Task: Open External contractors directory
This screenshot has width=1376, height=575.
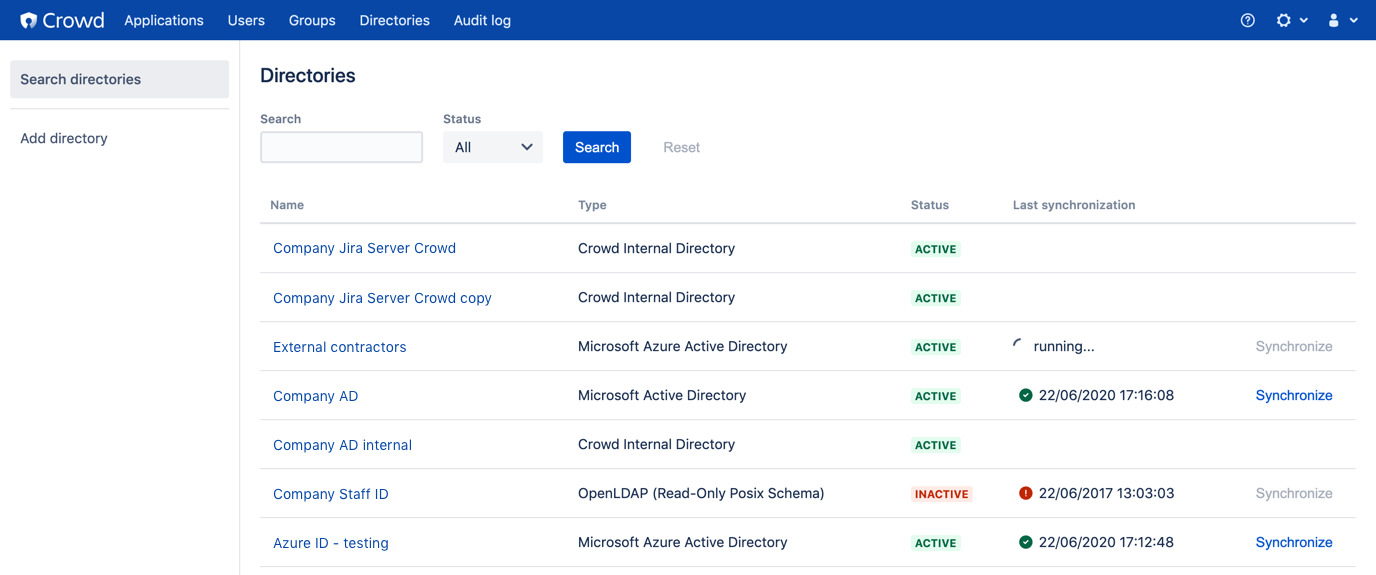Action: 340,347
